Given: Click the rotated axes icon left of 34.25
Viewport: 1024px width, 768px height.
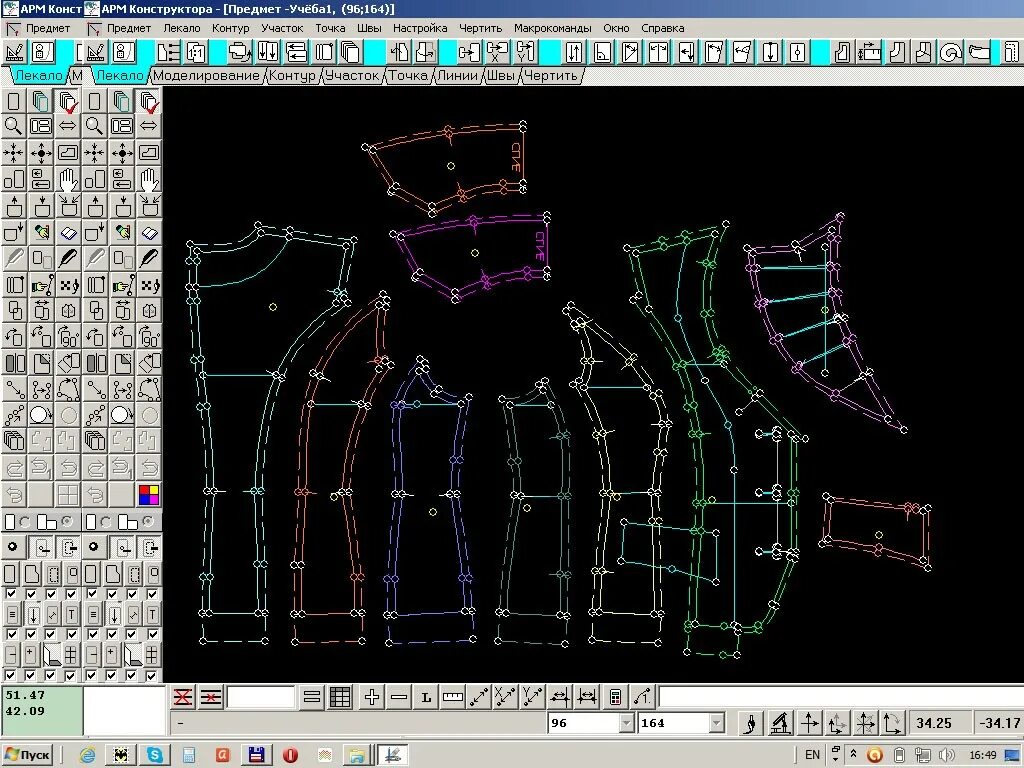Looking at the screenshot, I should [x=892, y=723].
